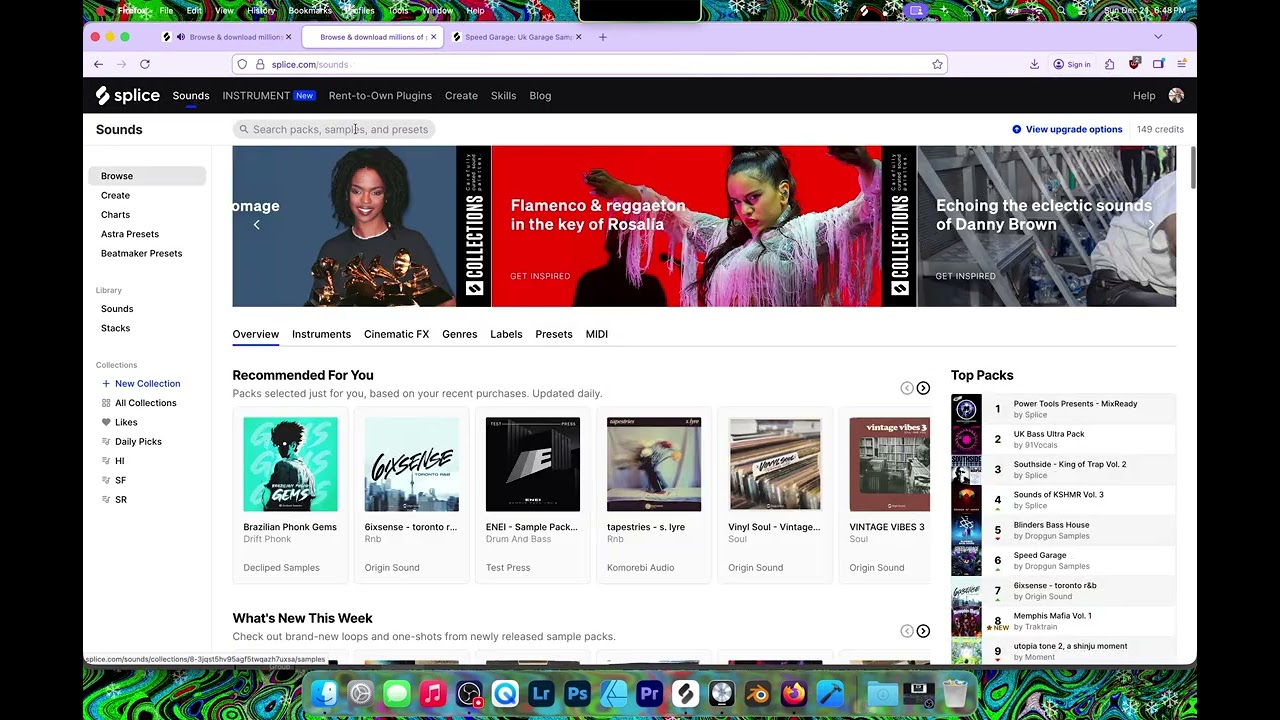Viewport: 1280px width, 720px height.
Task: Click the browser back arrow
Action: [98, 64]
